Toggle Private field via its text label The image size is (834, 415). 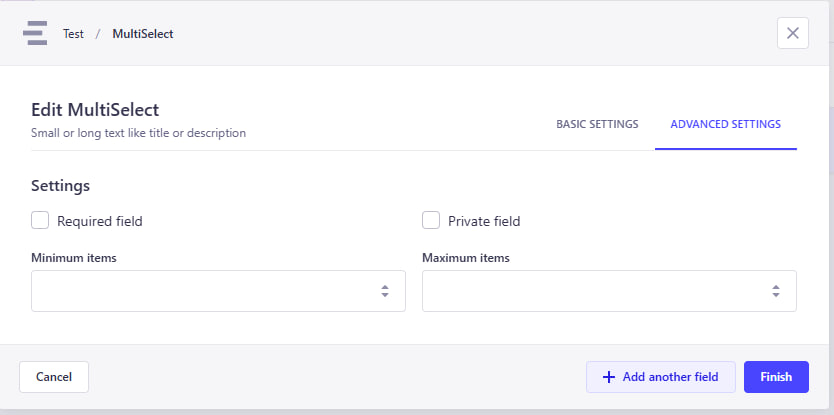point(484,221)
